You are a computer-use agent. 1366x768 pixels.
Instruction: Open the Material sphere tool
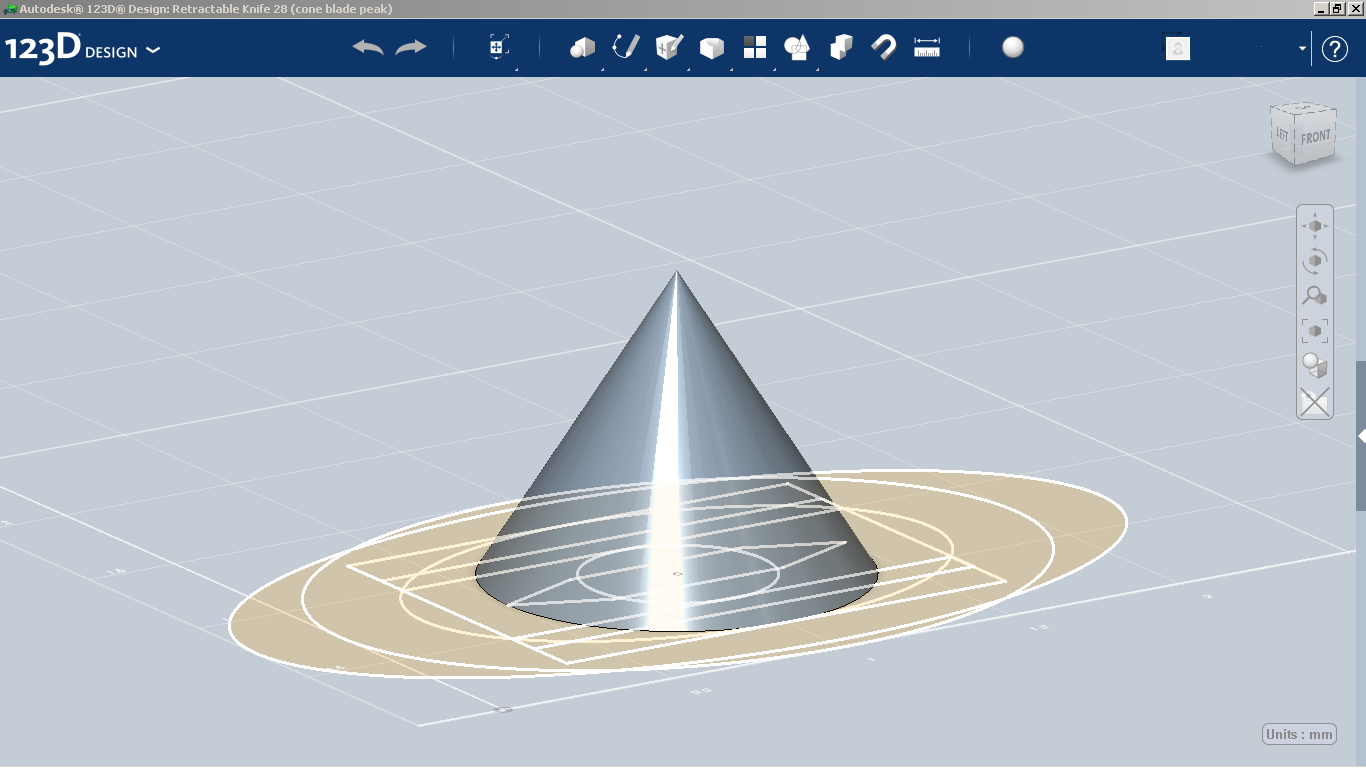[1013, 47]
